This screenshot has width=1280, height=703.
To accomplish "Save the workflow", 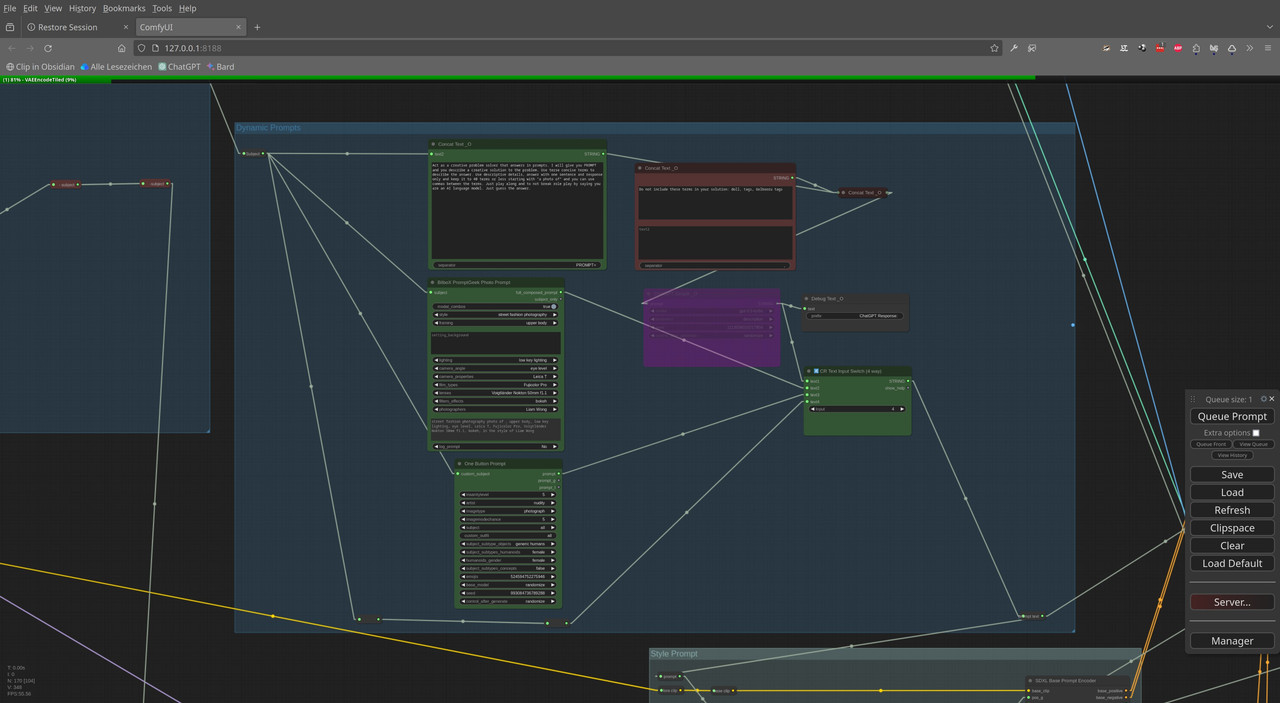I will pyautogui.click(x=1232, y=475).
